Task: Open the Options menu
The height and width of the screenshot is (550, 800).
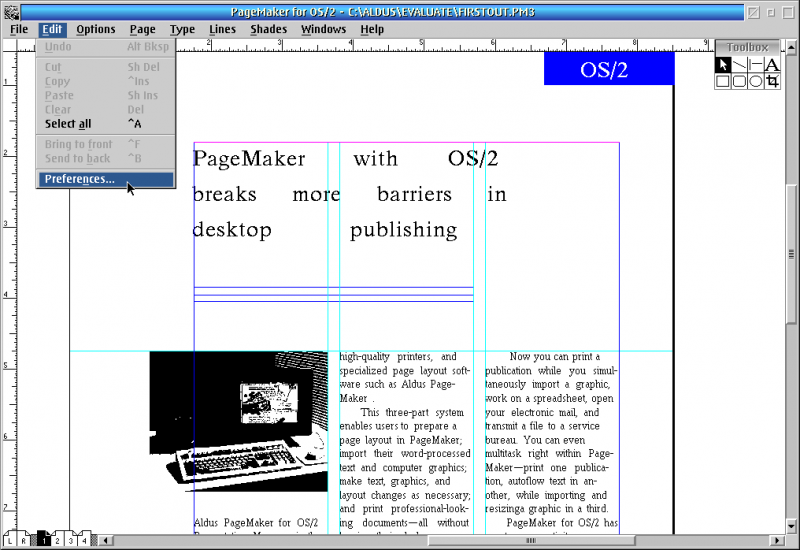Action: (x=96, y=30)
